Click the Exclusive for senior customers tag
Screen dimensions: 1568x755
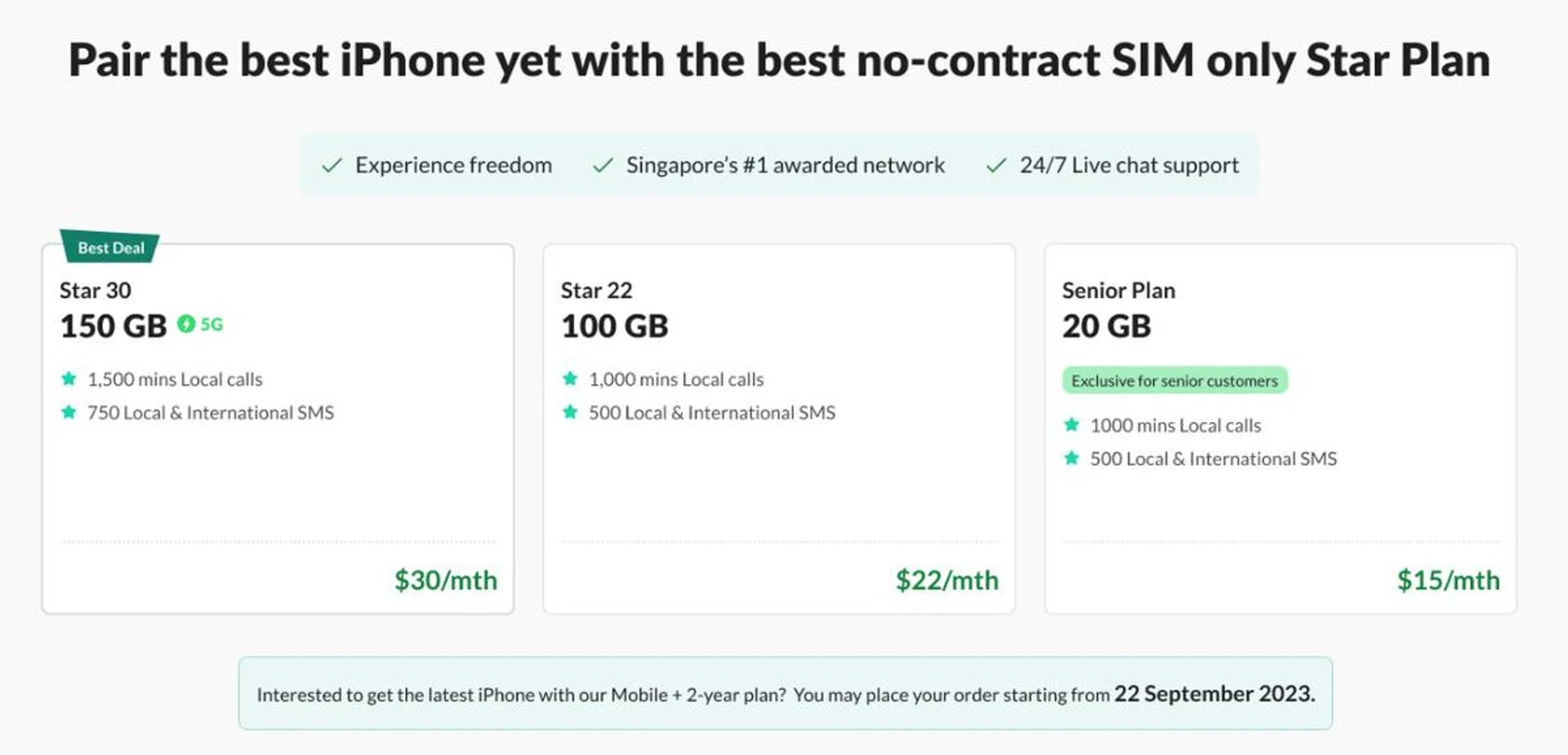[1174, 380]
